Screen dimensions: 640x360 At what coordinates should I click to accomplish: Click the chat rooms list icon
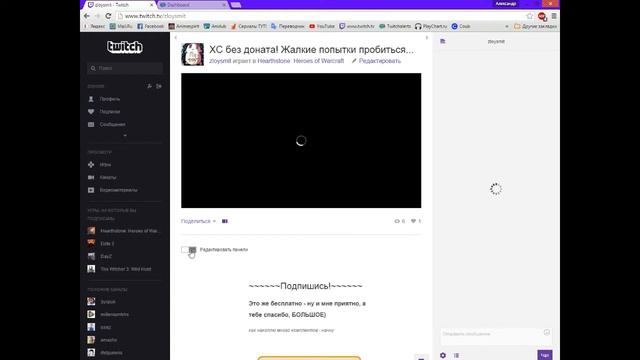443,41
